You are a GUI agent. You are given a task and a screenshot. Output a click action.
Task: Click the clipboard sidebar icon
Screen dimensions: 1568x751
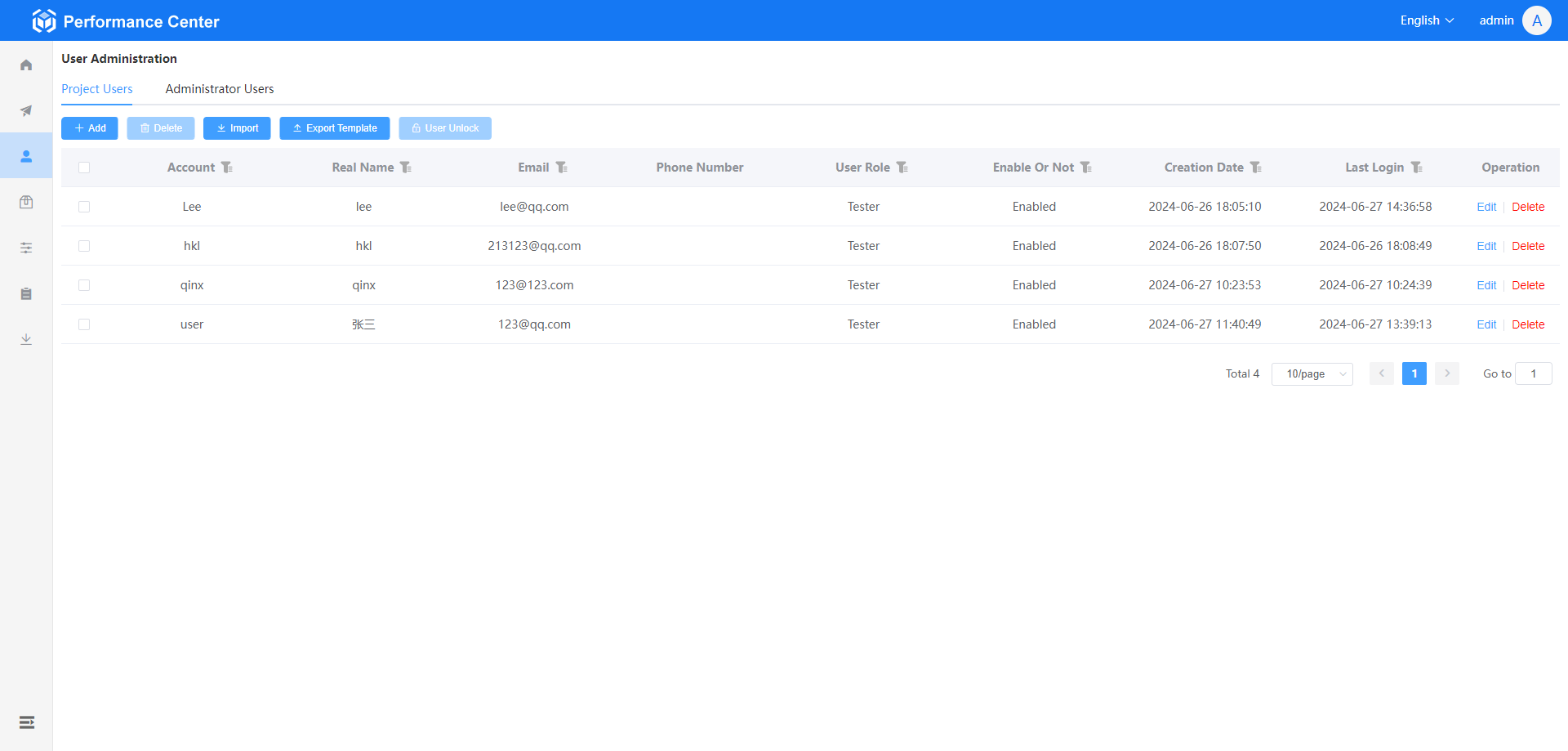(26, 293)
